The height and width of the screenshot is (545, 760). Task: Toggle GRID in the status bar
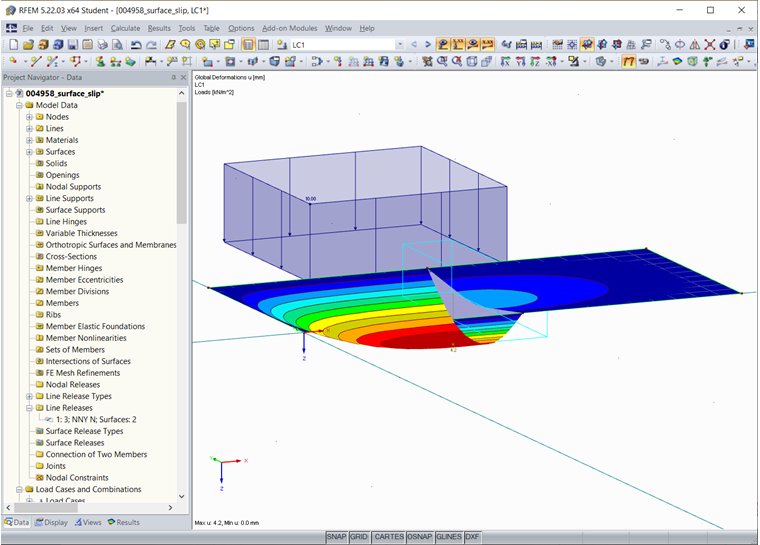359,537
